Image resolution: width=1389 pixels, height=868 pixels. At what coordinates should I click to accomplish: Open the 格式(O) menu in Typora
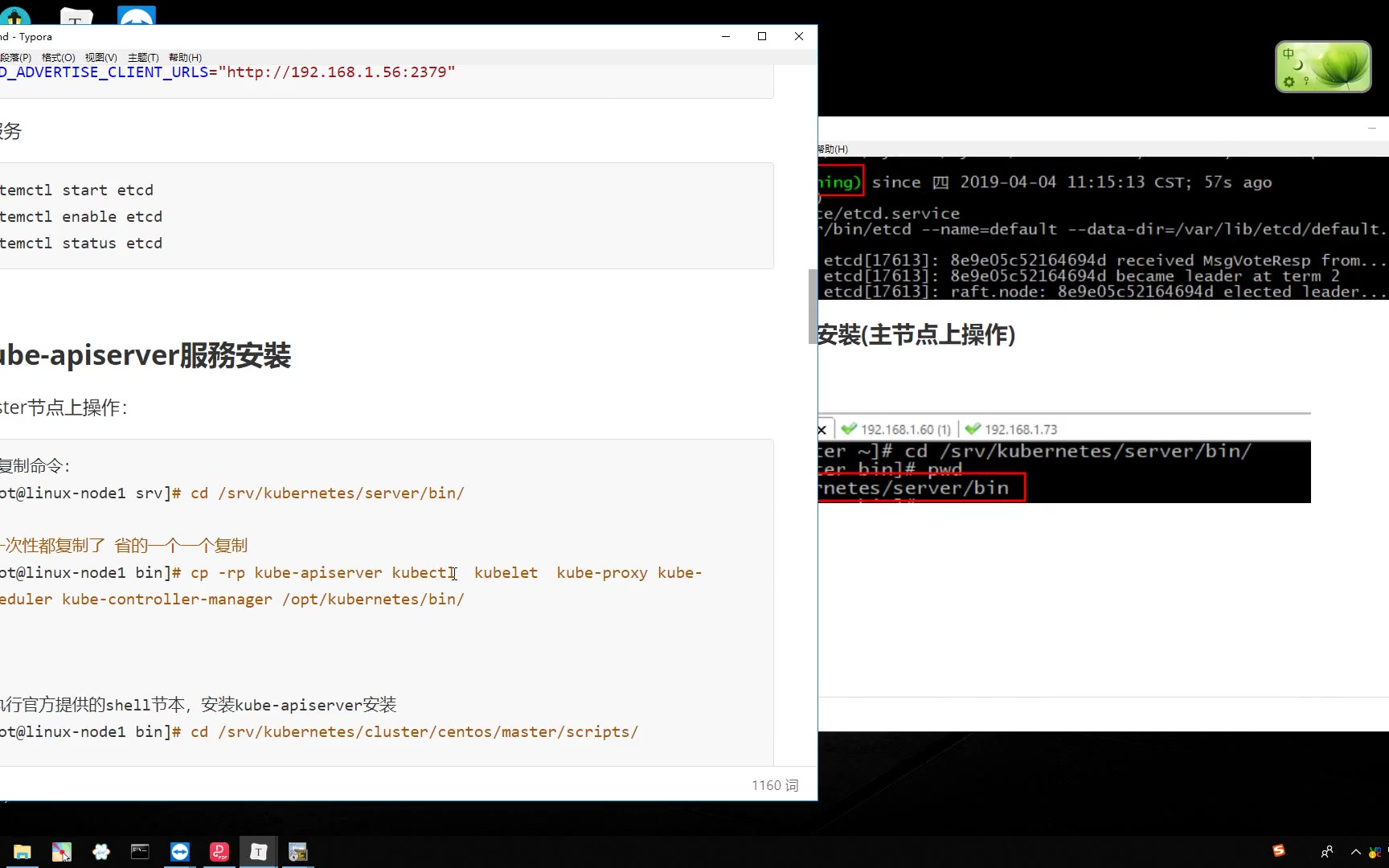click(58, 58)
